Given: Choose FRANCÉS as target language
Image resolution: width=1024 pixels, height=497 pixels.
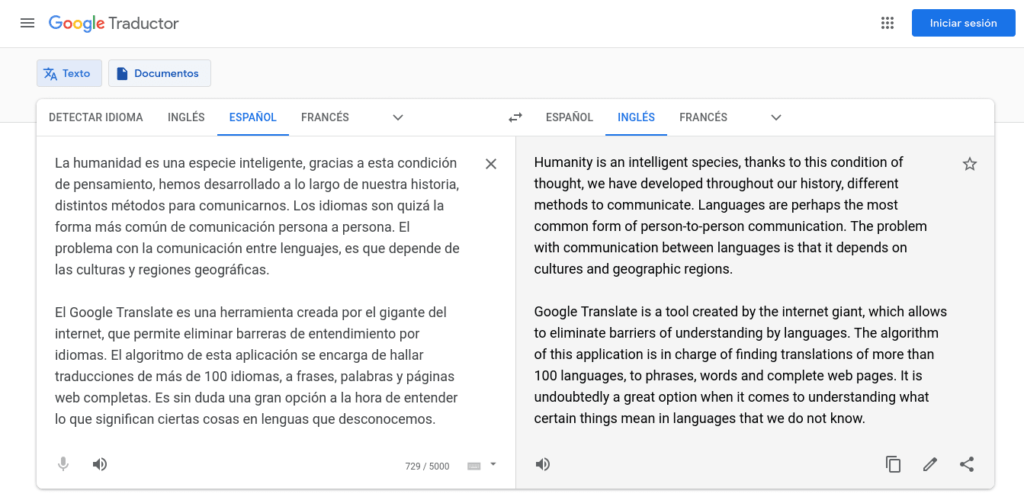Looking at the screenshot, I should click(x=703, y=118).
